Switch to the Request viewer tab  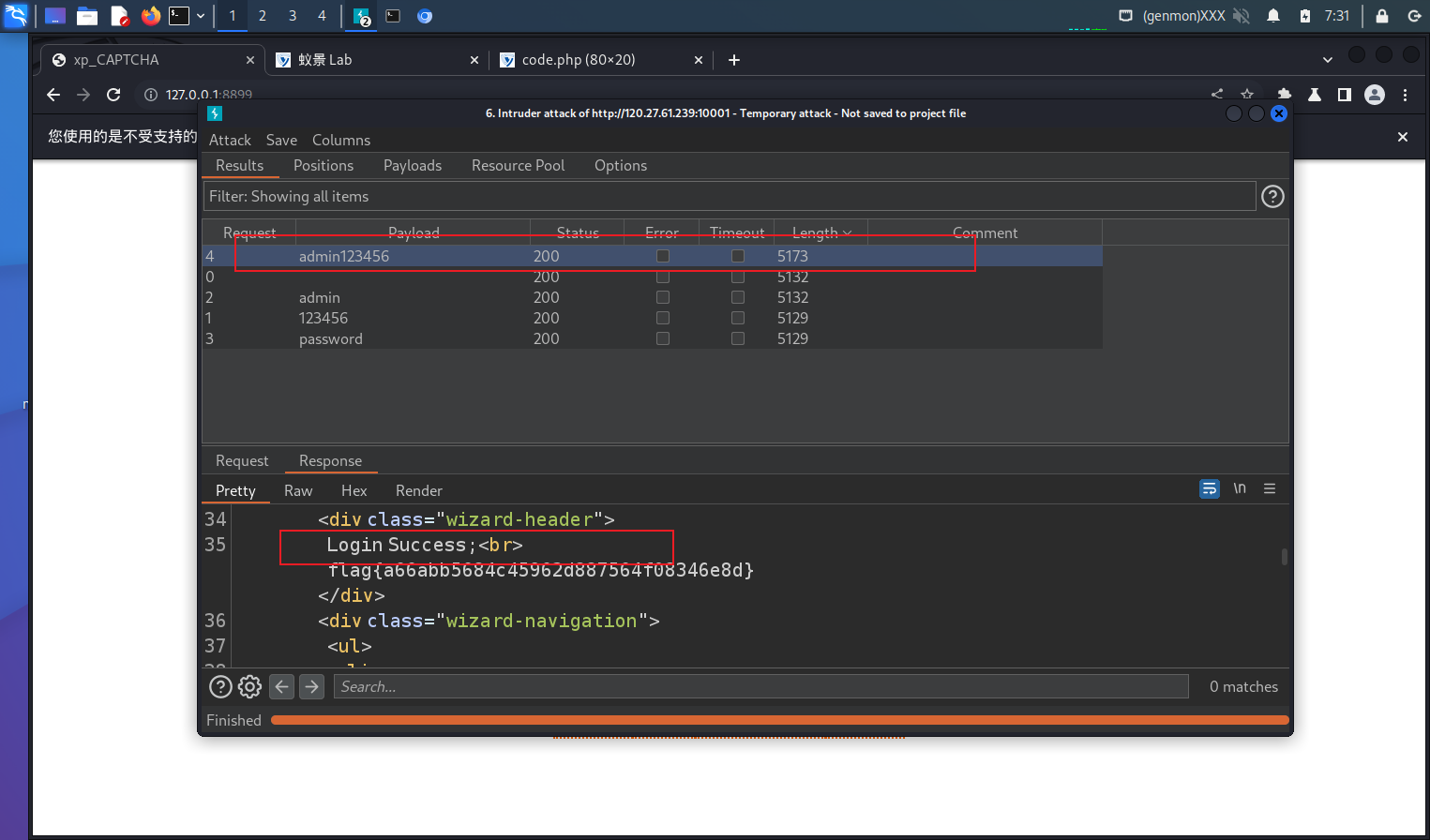coord(242,460)
